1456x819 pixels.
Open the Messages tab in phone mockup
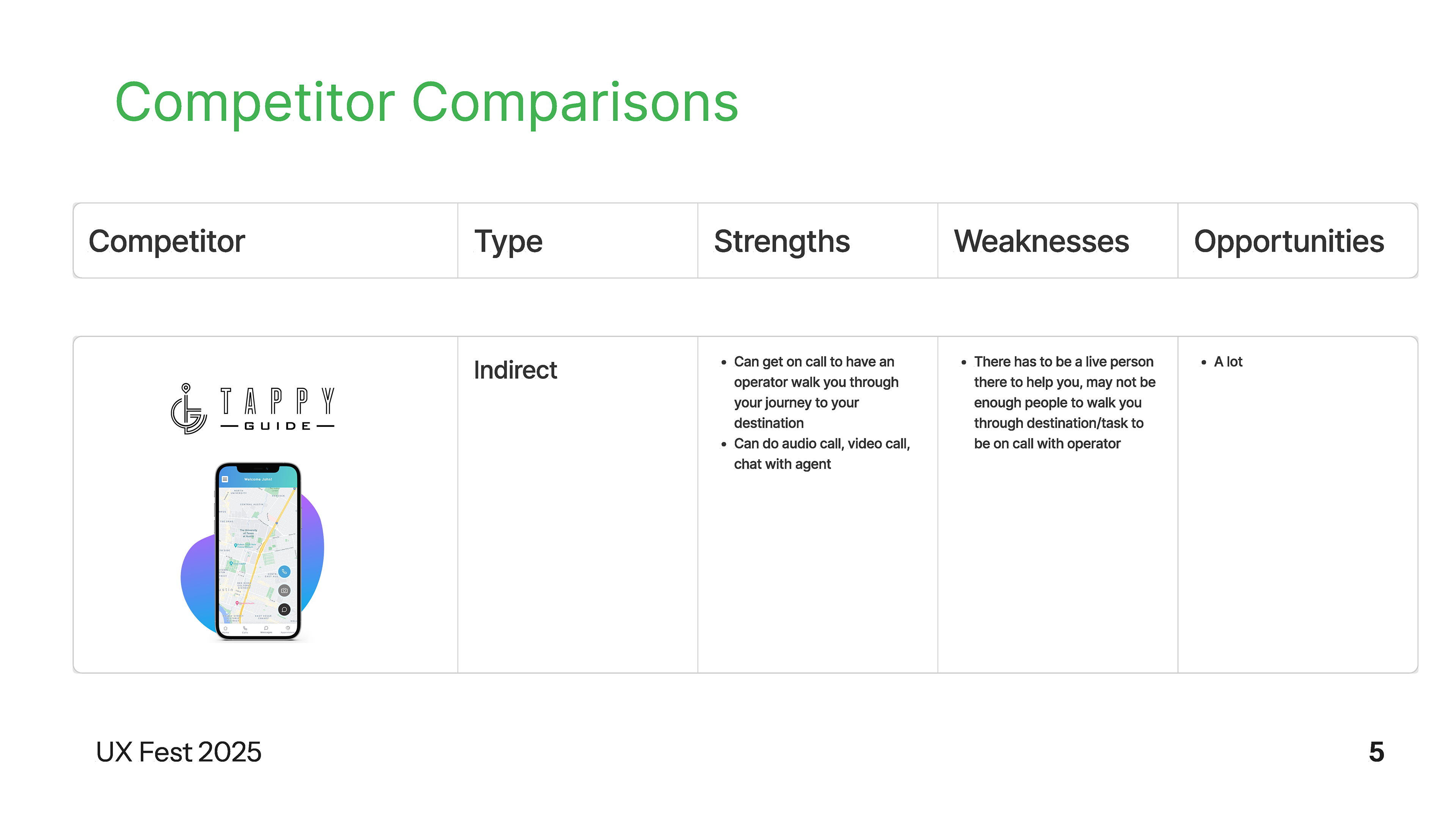[x=266, y=629]
